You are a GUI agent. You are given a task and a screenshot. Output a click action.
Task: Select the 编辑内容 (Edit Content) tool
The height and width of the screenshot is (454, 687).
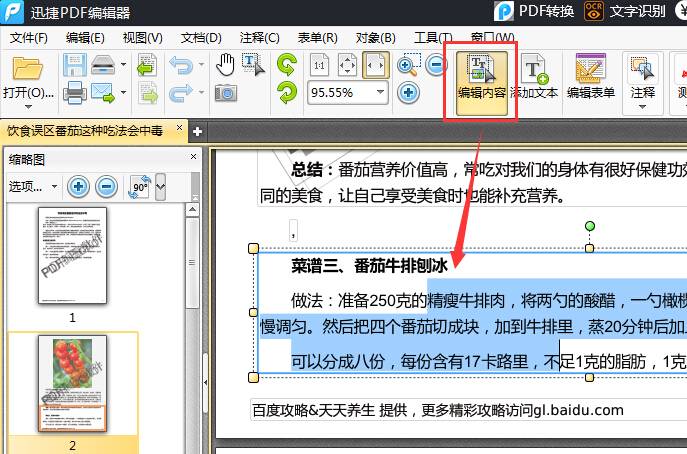tap(481, 77)
